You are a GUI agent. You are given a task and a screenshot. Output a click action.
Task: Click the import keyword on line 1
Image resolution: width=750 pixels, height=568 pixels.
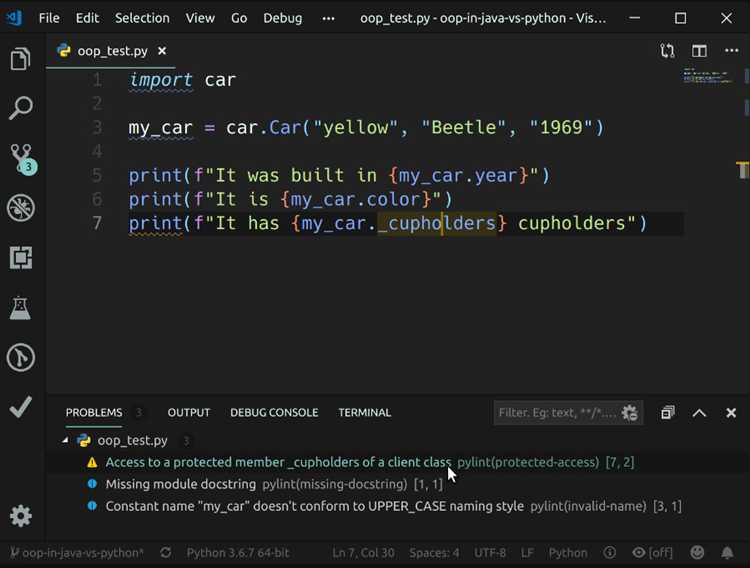161,79
